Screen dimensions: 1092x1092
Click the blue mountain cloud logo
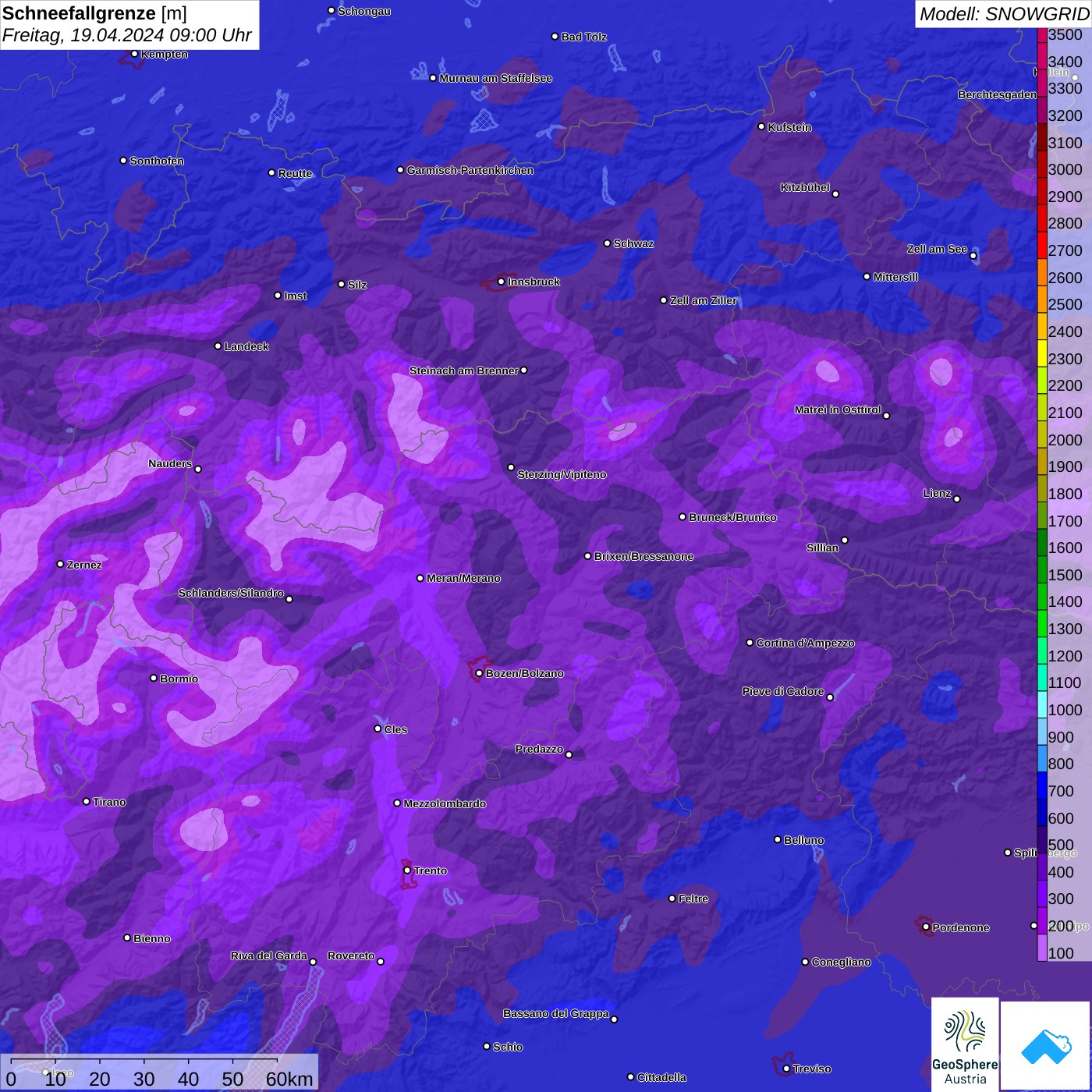click(x=1047, y=1046)
